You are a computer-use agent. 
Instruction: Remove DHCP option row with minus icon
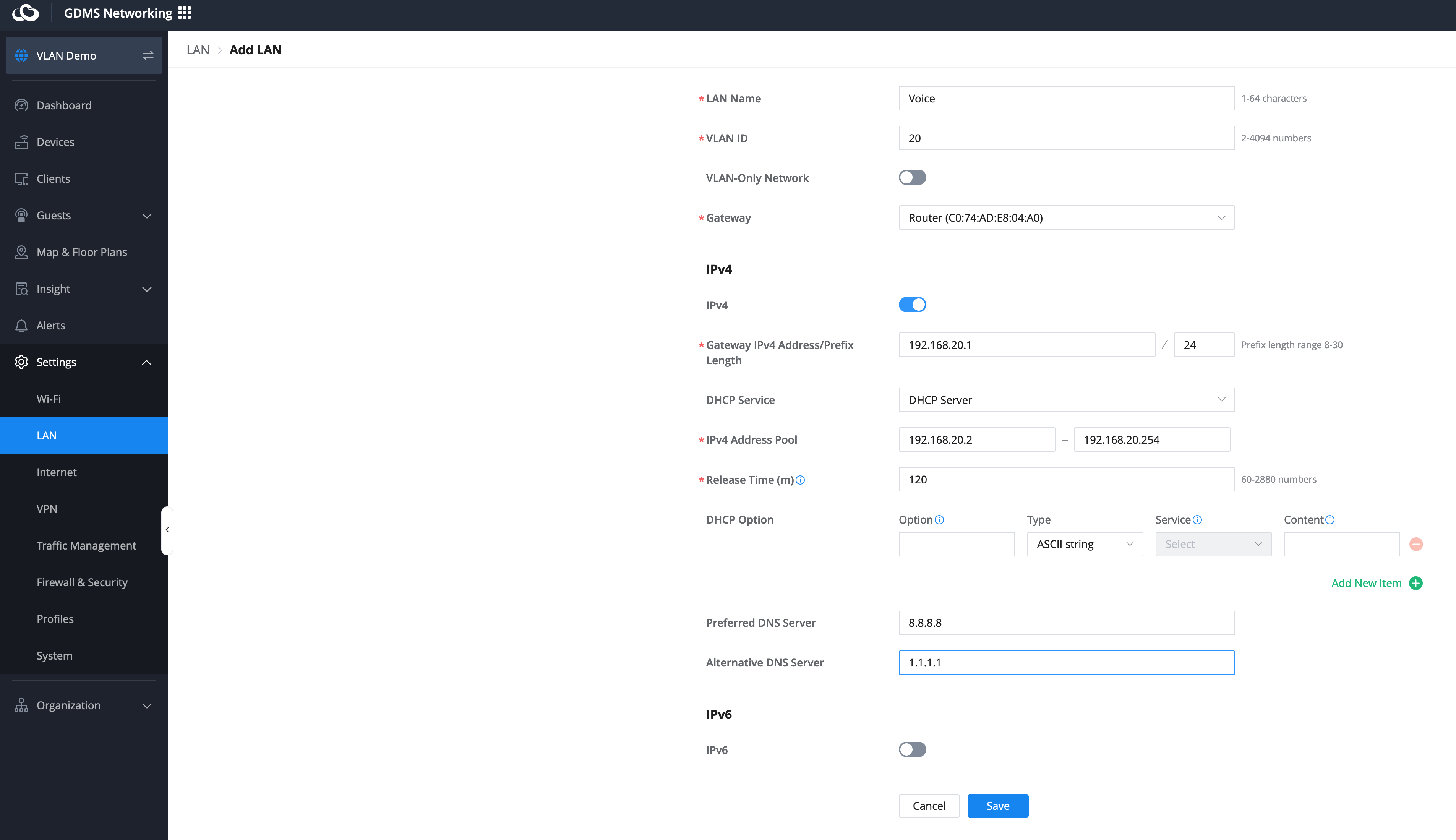pos(1415,544)
